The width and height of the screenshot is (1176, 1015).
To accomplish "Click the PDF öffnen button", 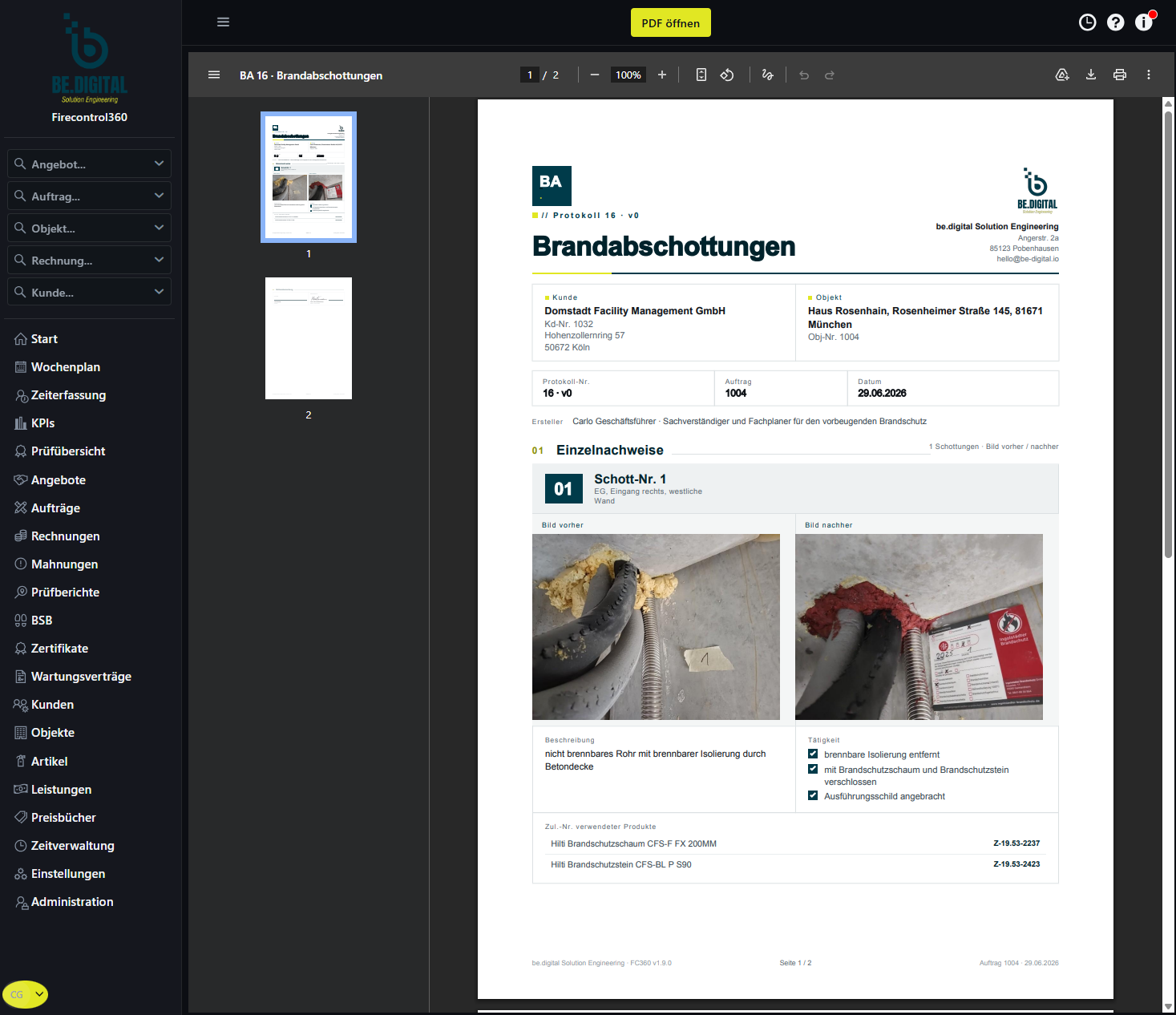I will 671,22.
